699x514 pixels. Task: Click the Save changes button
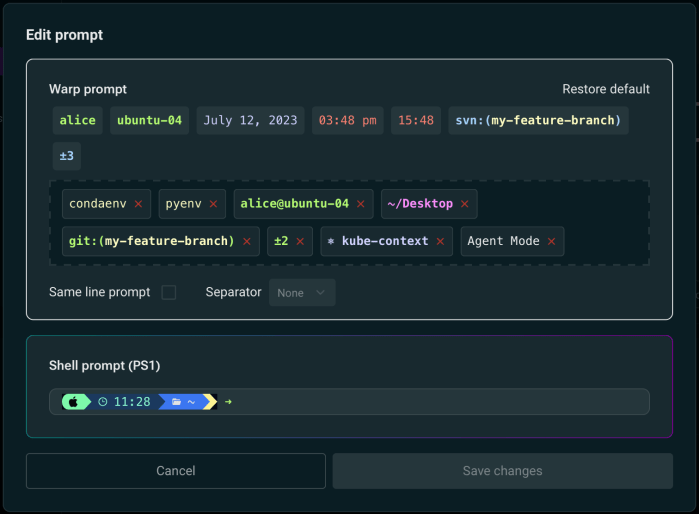coord(502,471)
